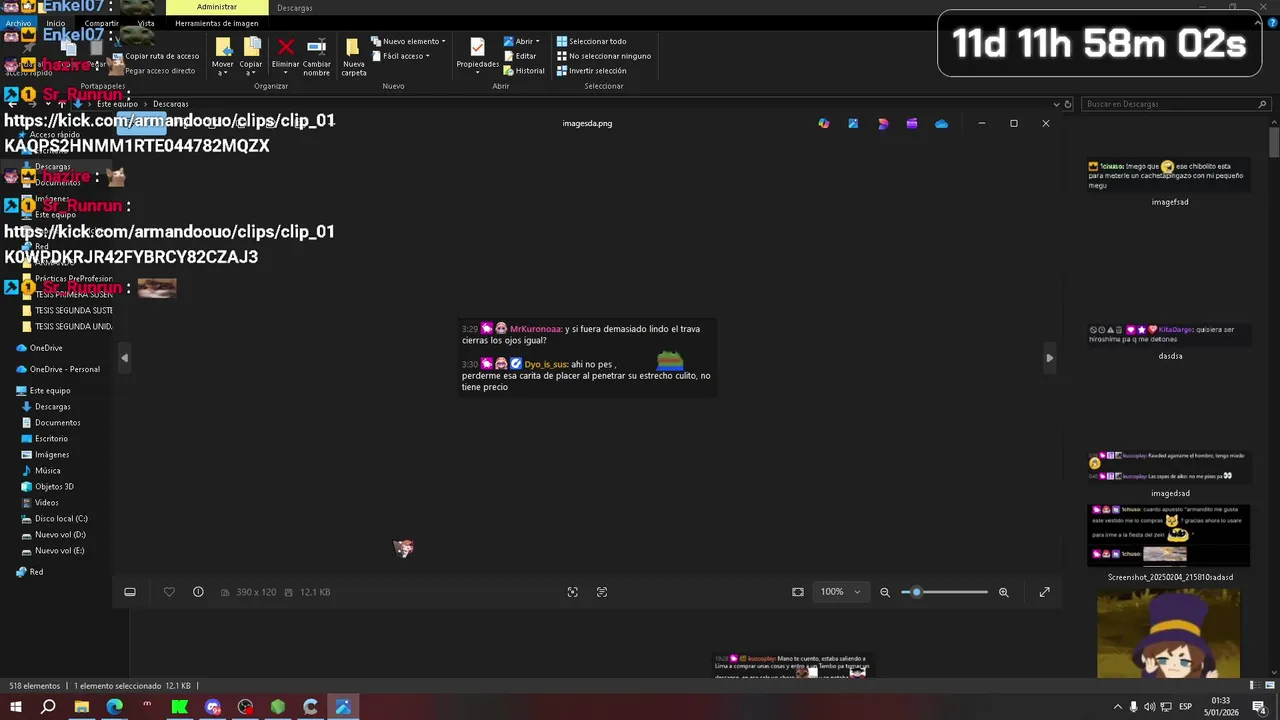
Task: Open the Administrar ribbon tab
Action: [x=217, y=7]
